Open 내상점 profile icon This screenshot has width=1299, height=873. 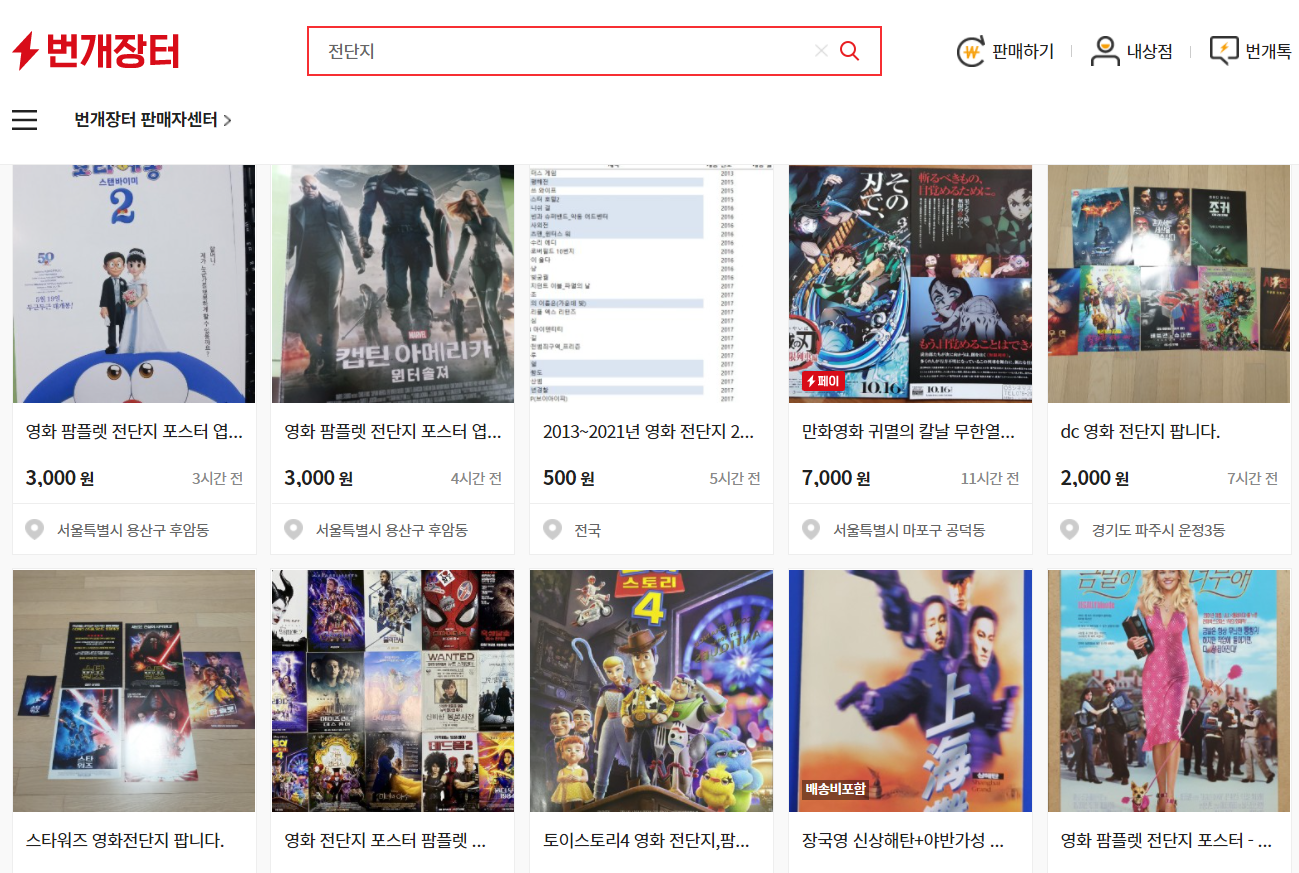click(x=1105, y=51)
